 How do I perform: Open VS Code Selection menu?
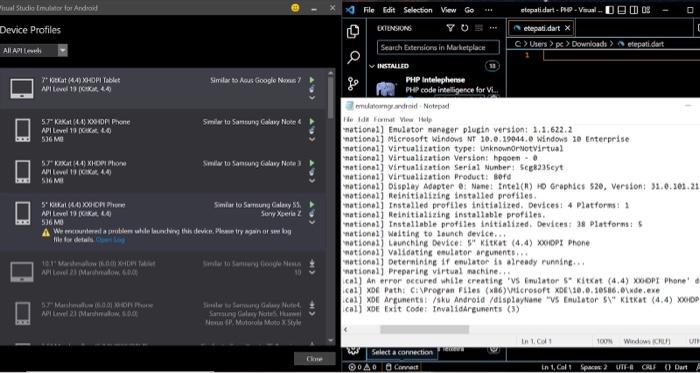tap(418, 10)
